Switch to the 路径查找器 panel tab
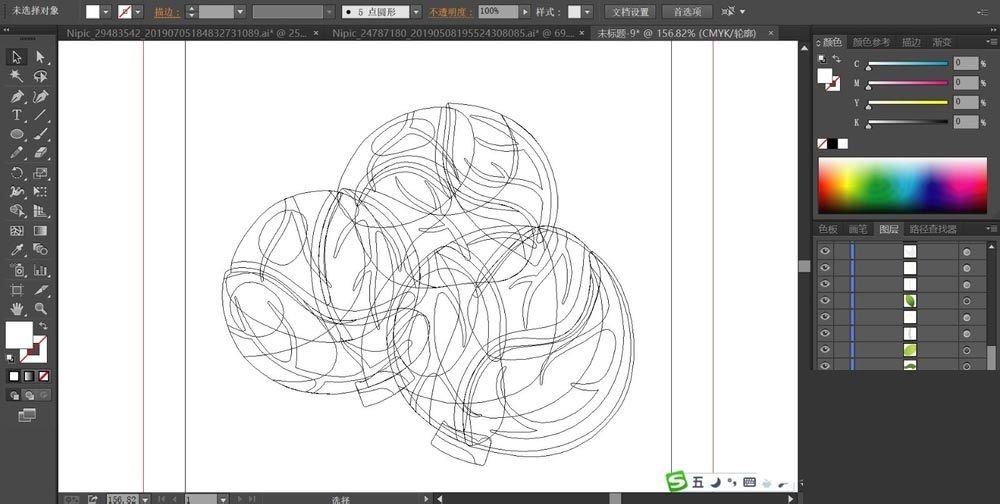This screenshot has height=504, width=1000. tap(931, 229)
